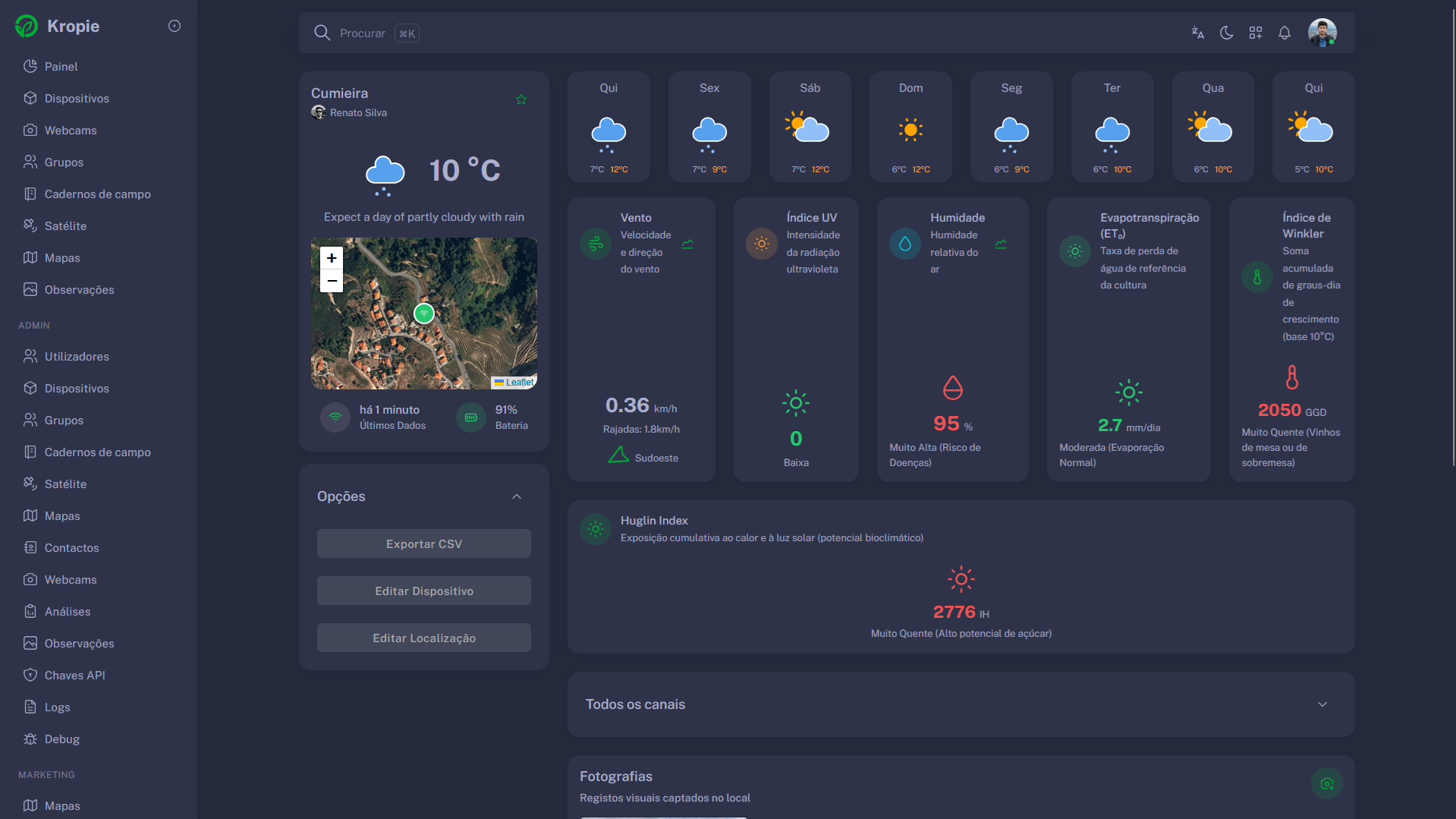The image size is (1456, 819).
Task: Go to Chaves API in admin menu
Action: coord(74,676)
